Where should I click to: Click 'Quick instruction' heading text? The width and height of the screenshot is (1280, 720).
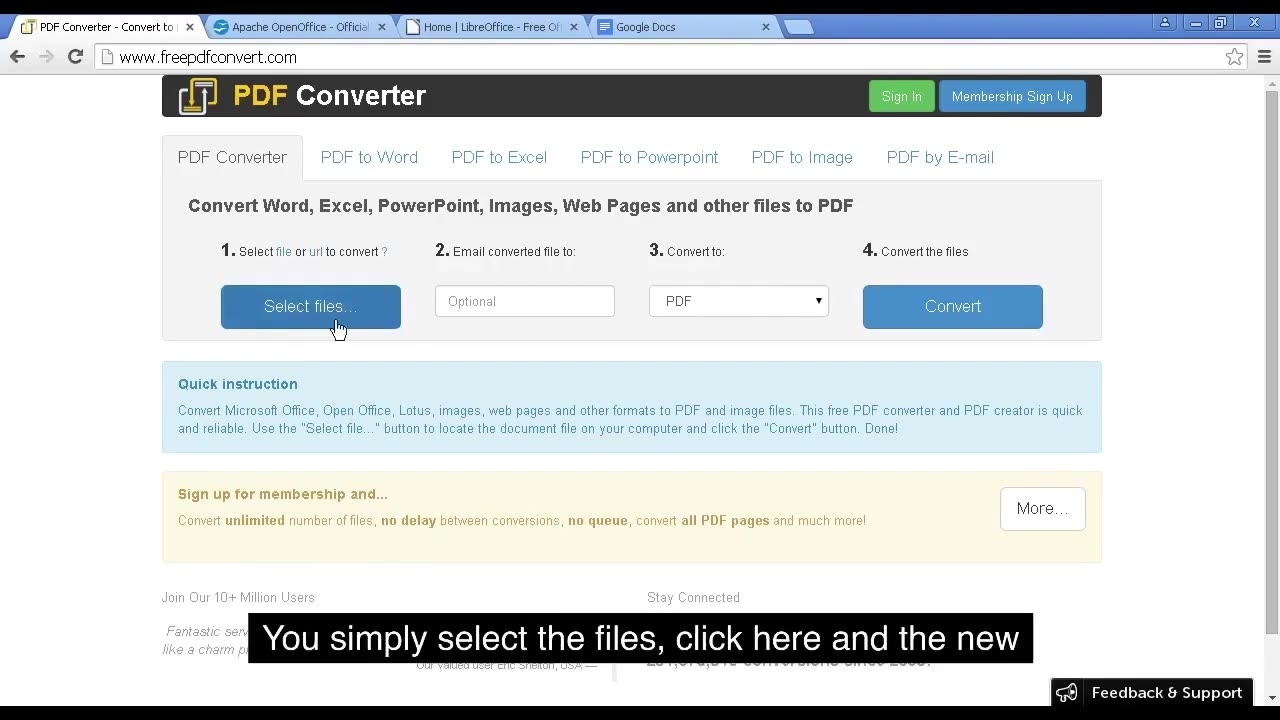click(238, 384)
